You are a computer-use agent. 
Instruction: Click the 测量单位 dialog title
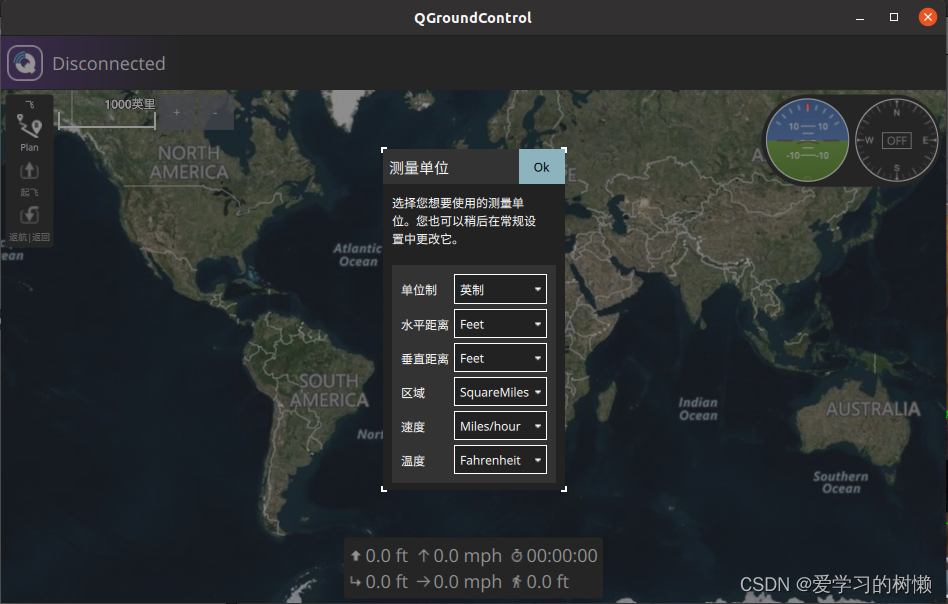pos(419,168)
